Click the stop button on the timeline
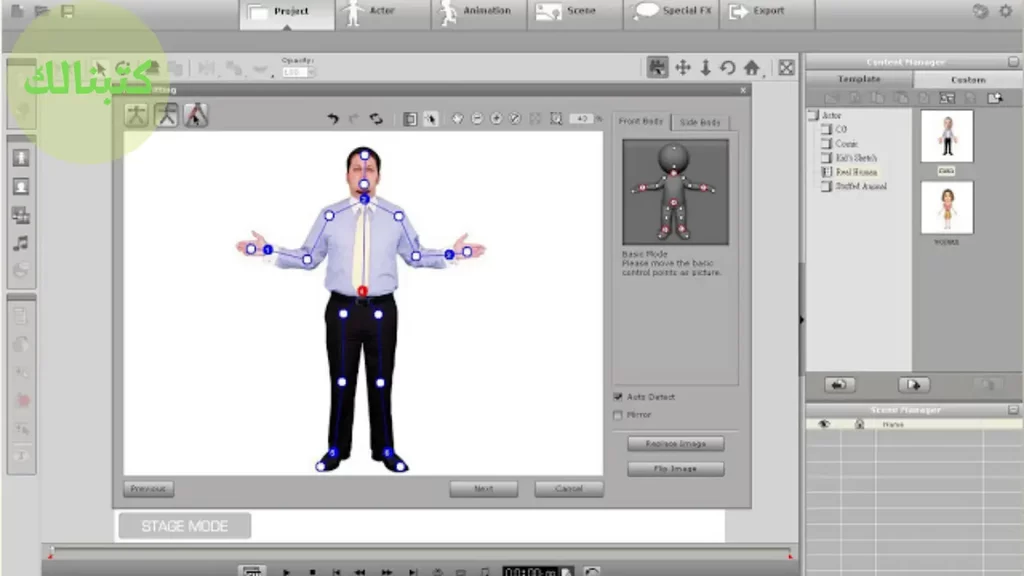This screenshot has width=1024, height=576. tap(311, 572)
